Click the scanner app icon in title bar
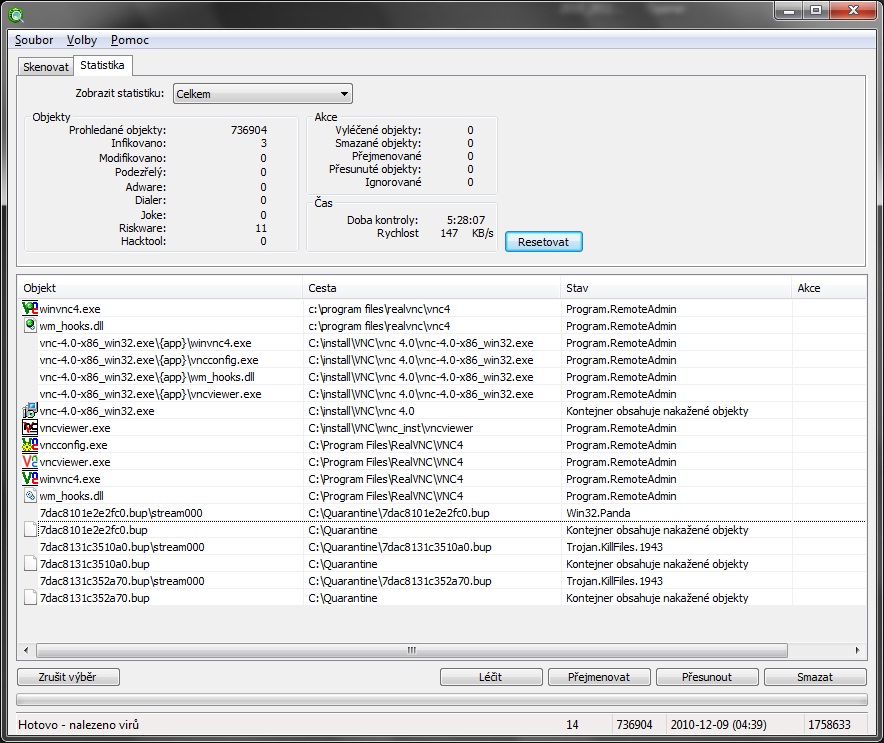 pyautogui.click(x=14, y=12)
